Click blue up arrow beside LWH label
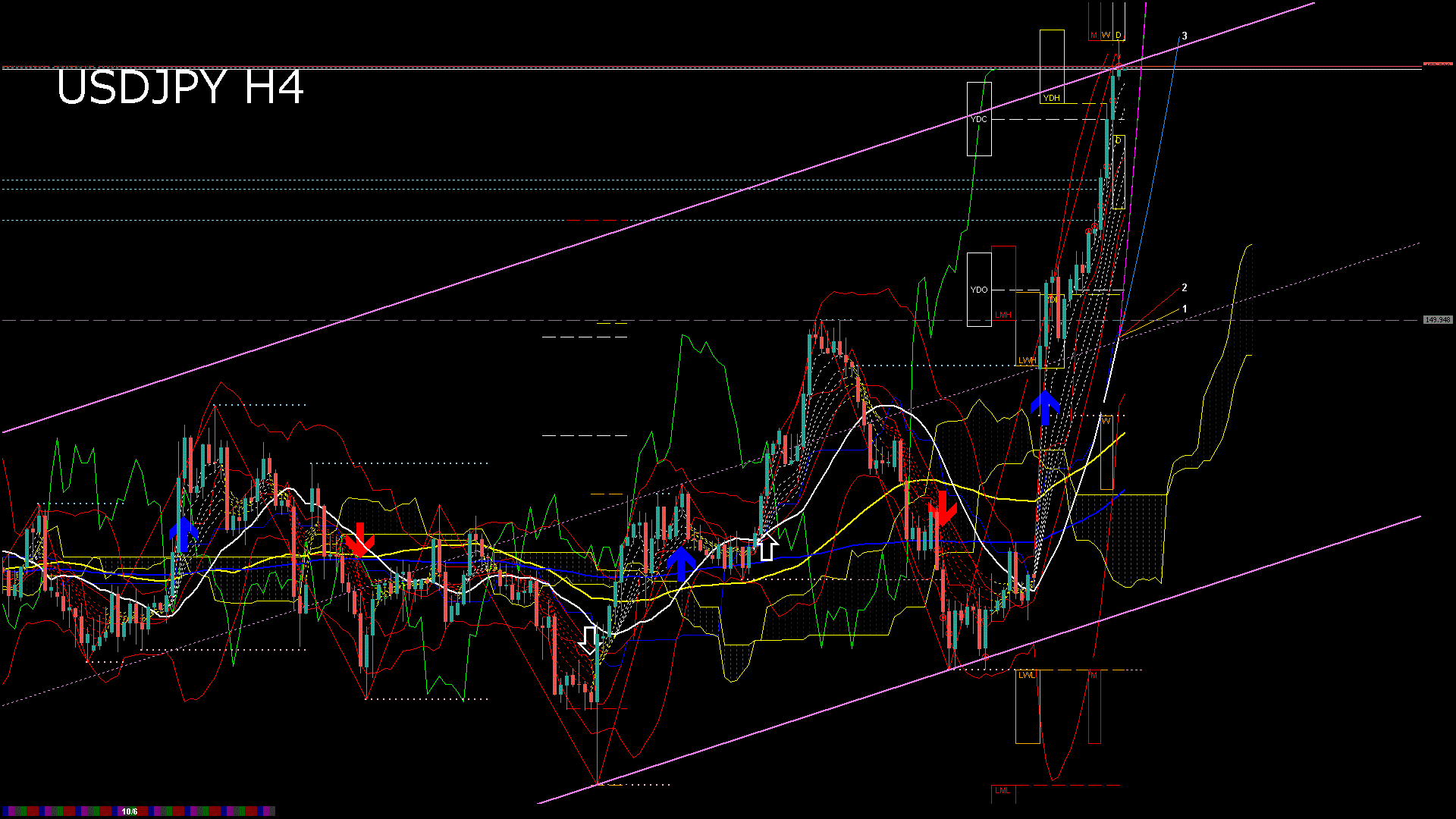 point(1045,408)
